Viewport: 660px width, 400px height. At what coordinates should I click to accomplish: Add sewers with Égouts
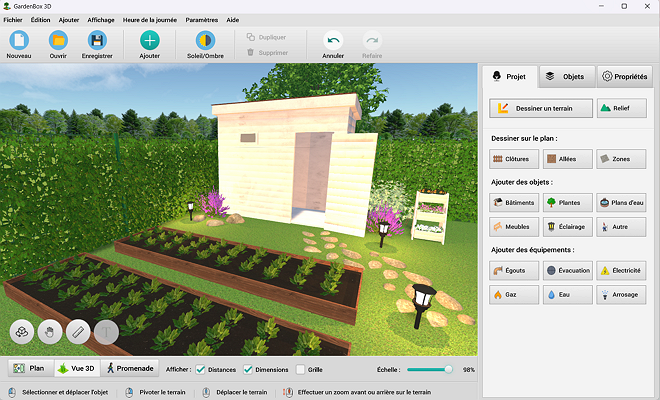click(514, 270)
